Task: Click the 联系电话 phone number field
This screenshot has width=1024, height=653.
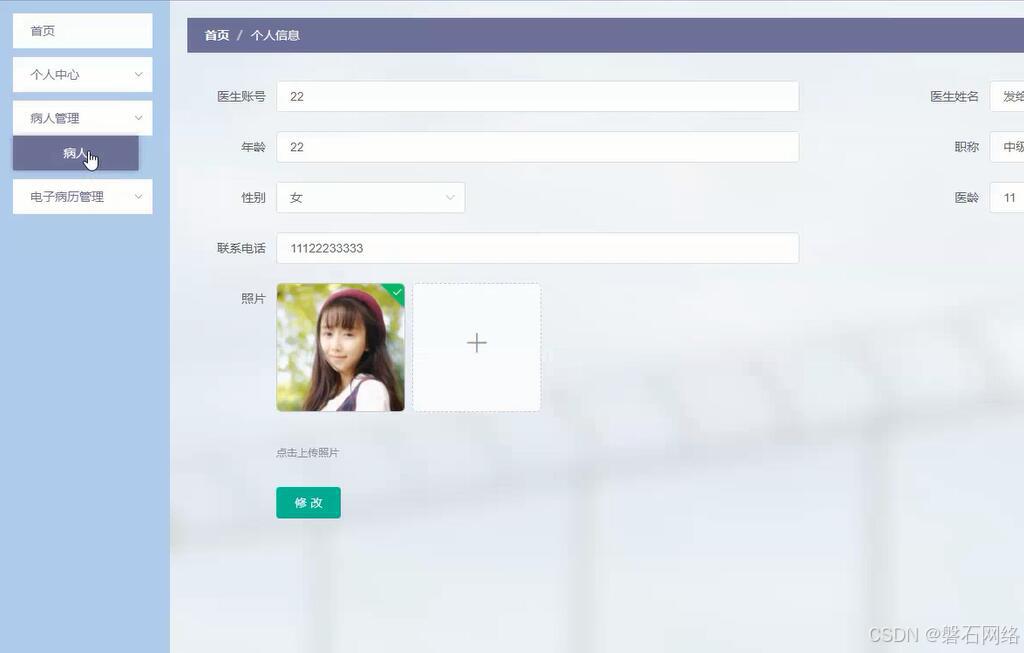Action: tap(538, 248)
